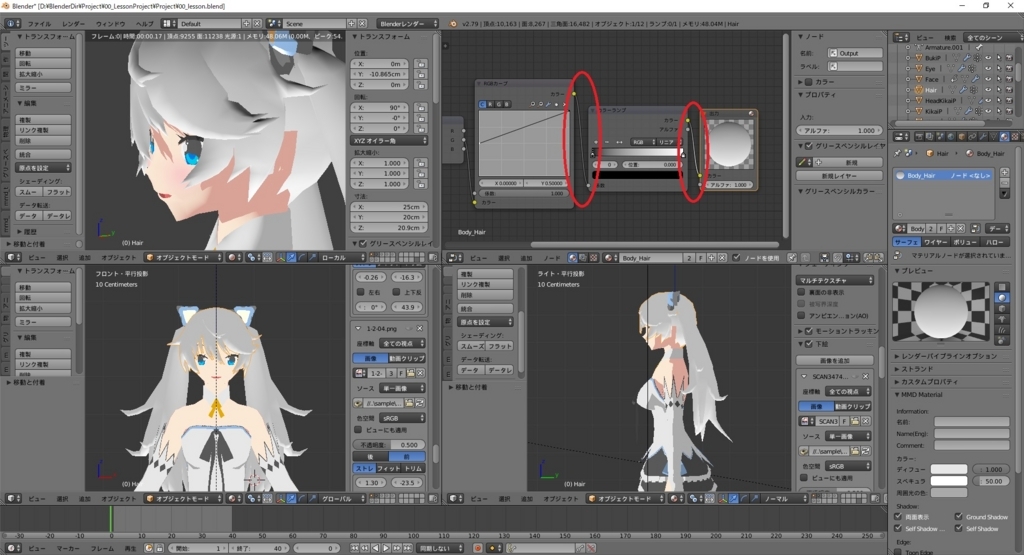Open the render tab in properties editor

coord(920,136)
